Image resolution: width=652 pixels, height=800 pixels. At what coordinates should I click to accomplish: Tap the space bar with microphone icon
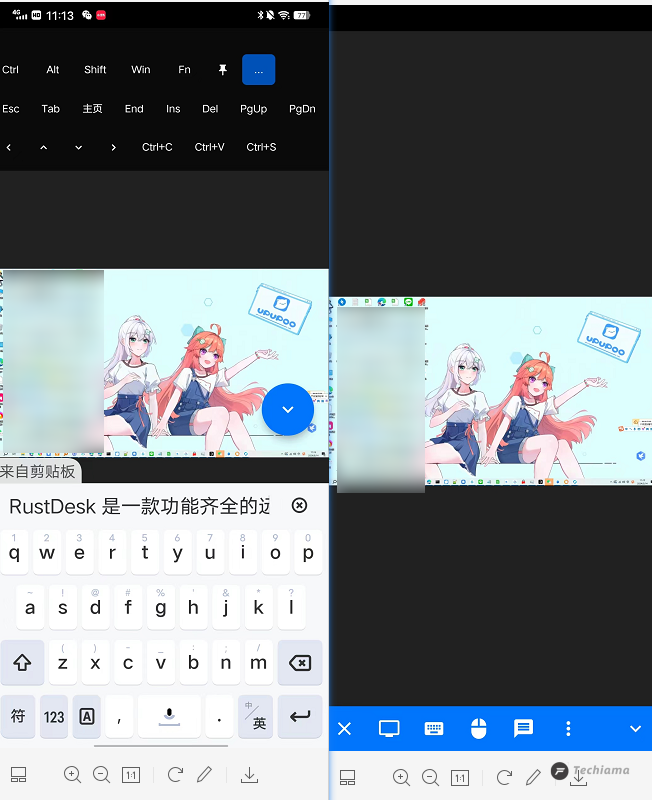pyautogui.click(x=169, y=716)
